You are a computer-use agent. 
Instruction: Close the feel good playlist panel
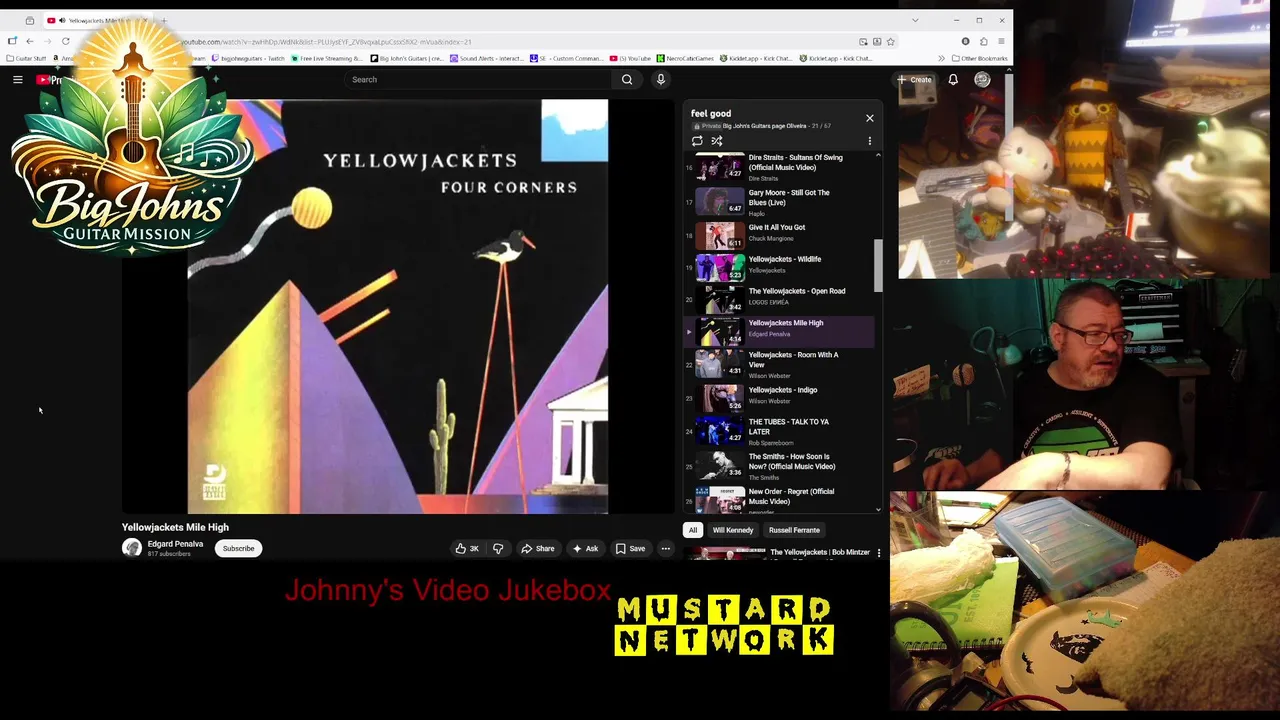(870, 118)
